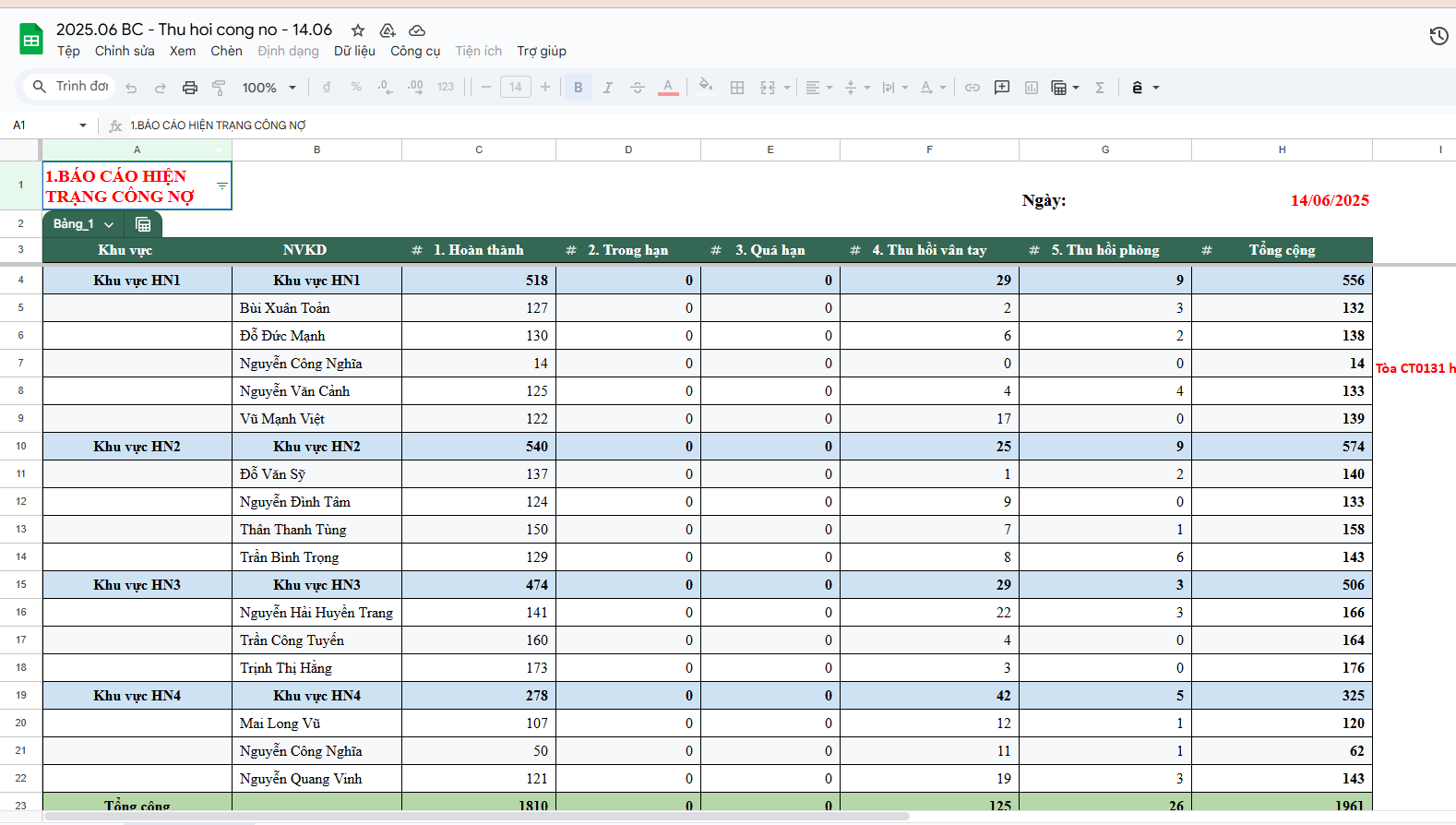Increase font size with plus button
Image resolution: width=1456 pixels, height=825 pixels.
point(545,88)
